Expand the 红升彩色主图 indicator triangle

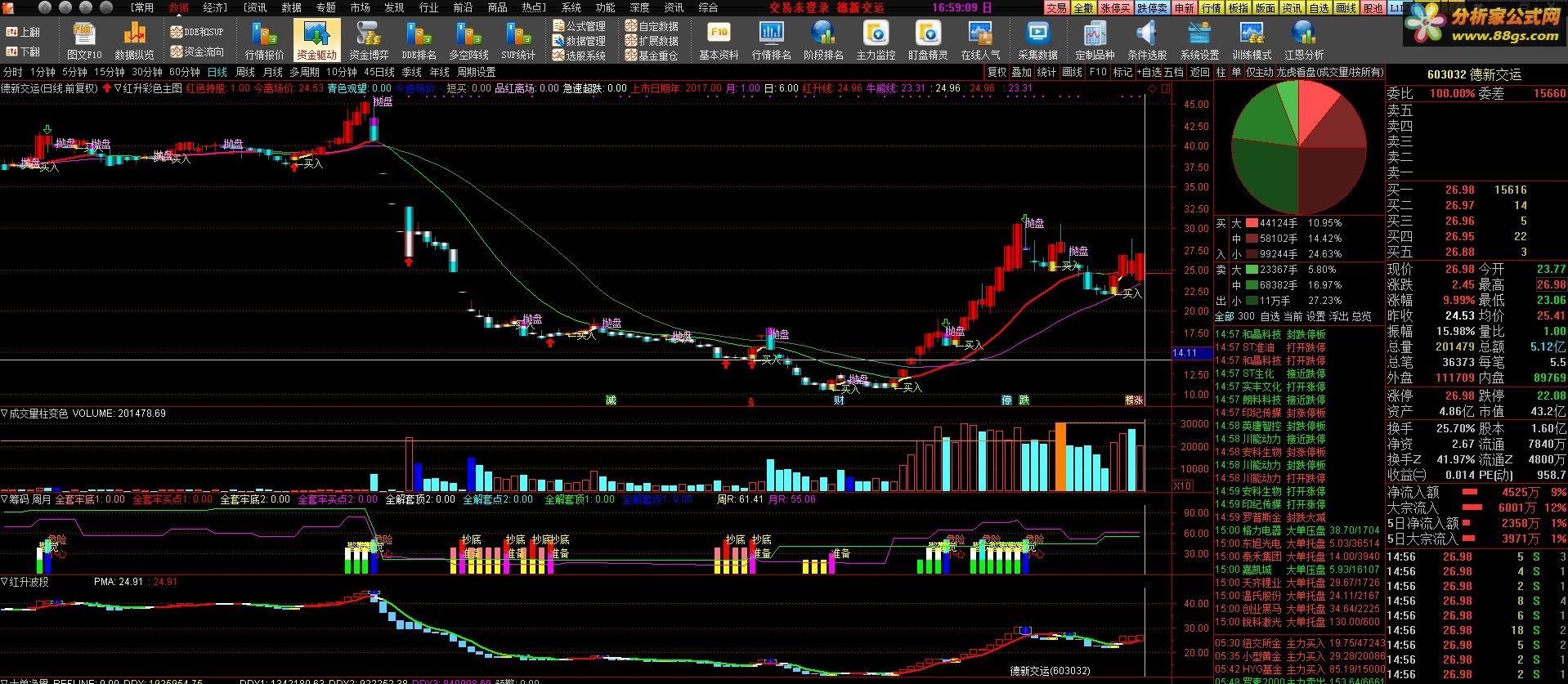[119, 87]
